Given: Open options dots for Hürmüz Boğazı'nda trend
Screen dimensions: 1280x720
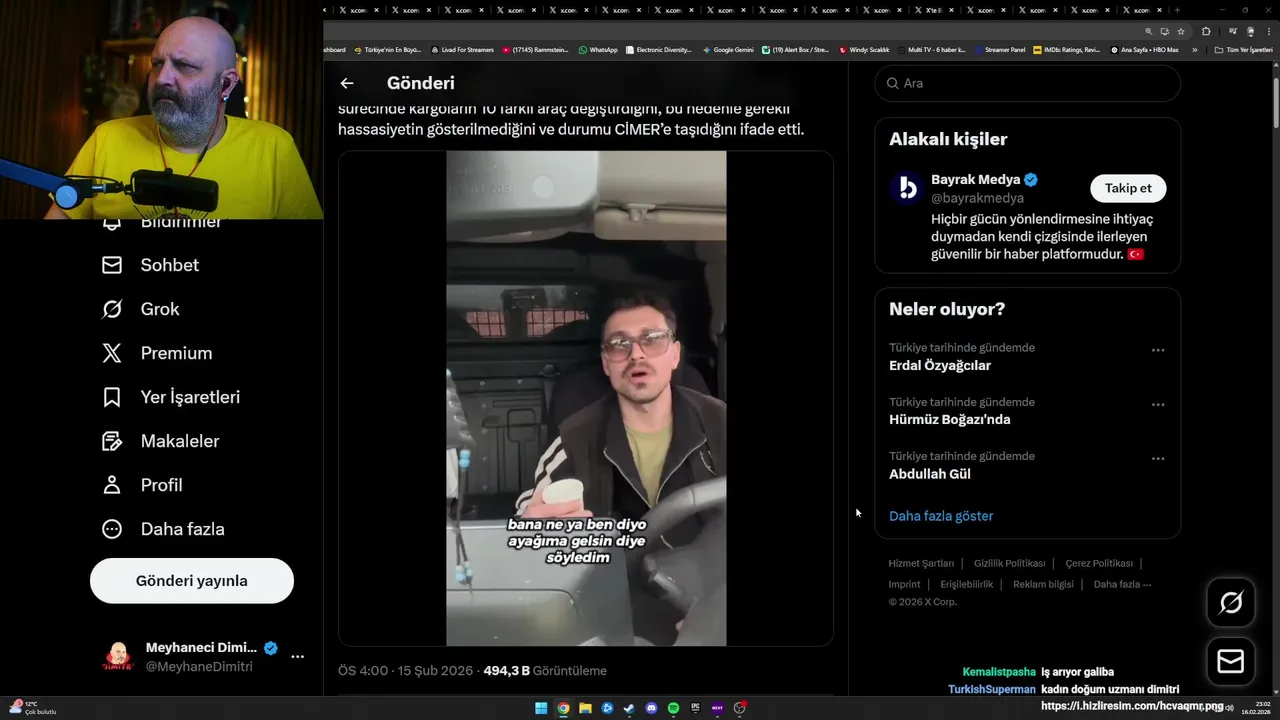Looking at the screenshot, I should coord(1158,404).
